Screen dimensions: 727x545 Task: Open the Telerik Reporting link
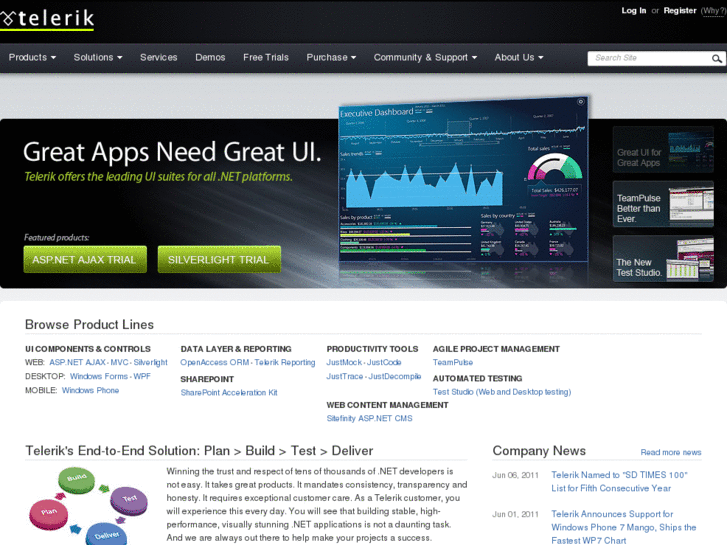pos(285,362)
